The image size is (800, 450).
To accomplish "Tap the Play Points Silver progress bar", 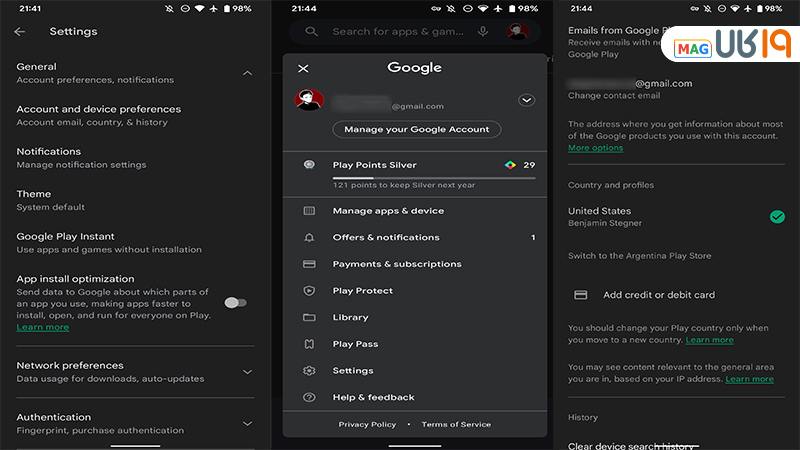I will click(x=433, y=177).
